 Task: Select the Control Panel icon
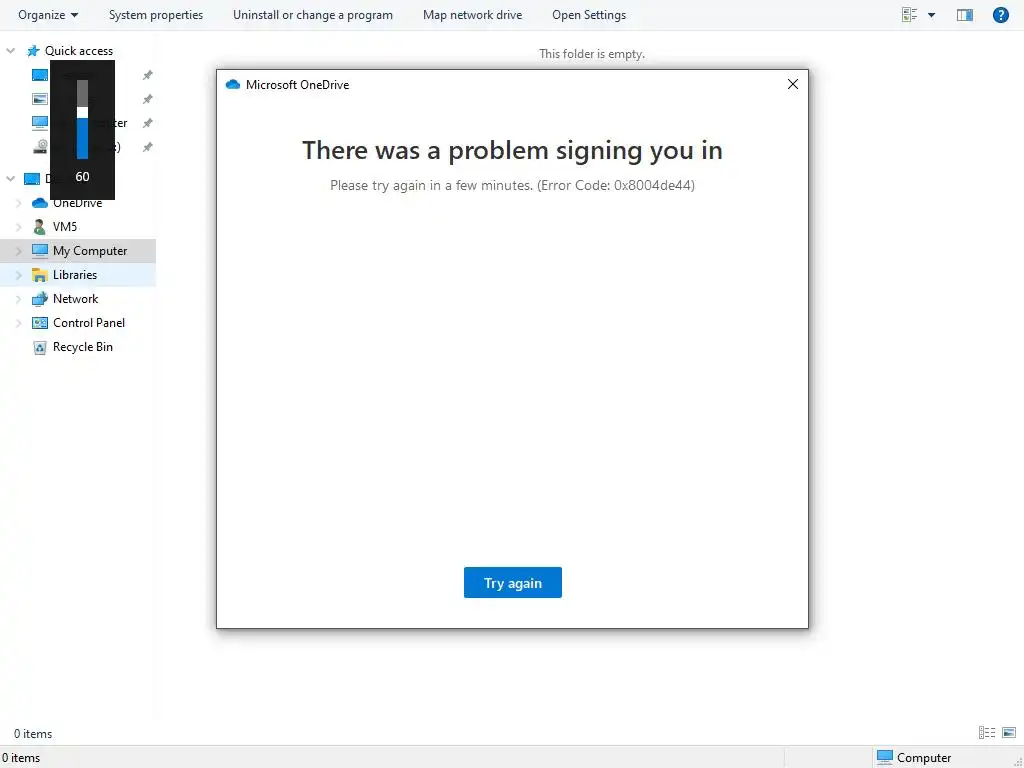pos(40,323)
